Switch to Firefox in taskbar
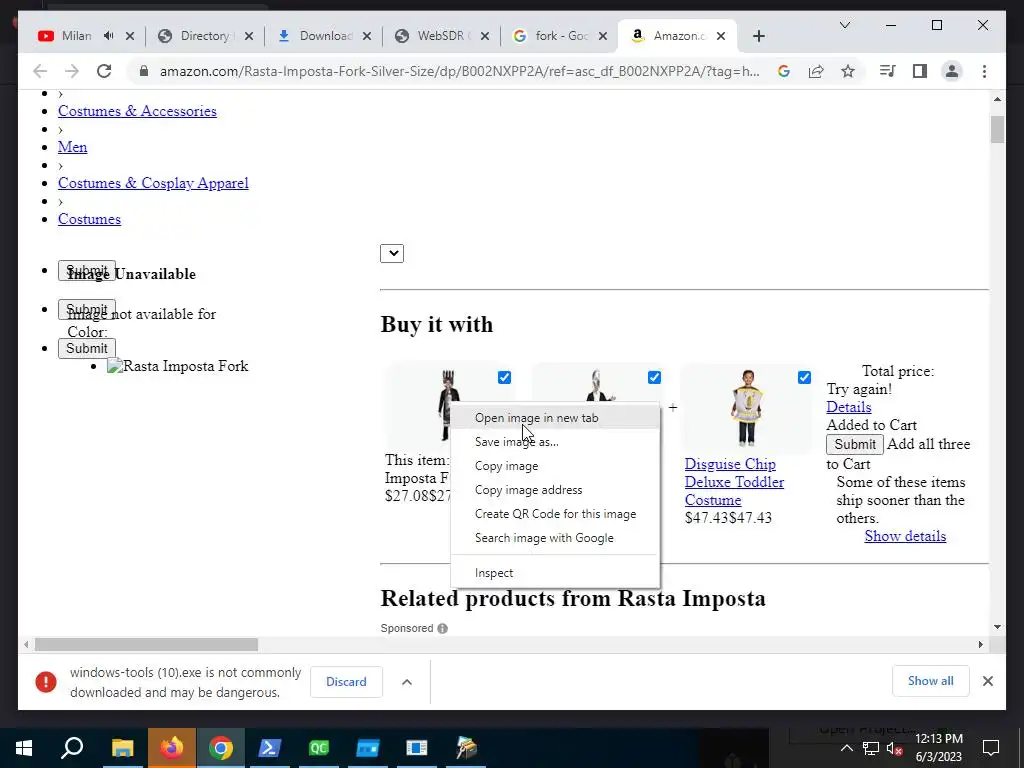 pos(171,748)
